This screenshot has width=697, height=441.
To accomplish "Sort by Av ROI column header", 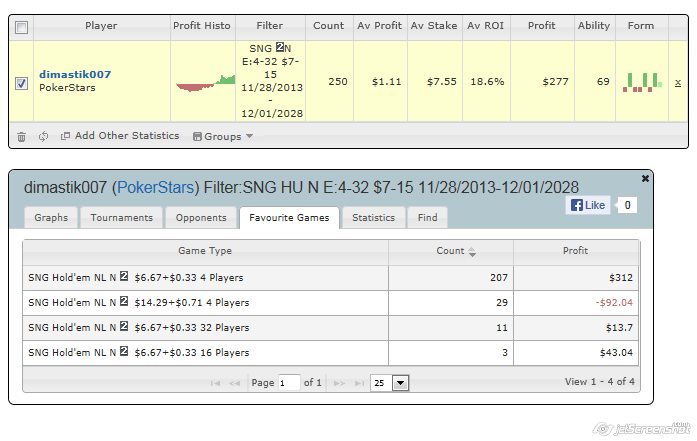I will click(485, 26).
